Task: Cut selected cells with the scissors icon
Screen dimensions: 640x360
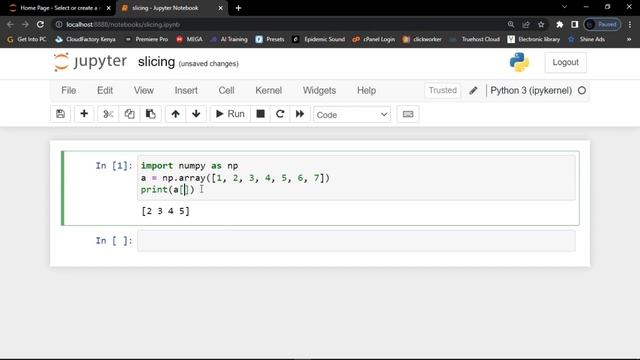Action: point(108,114)
